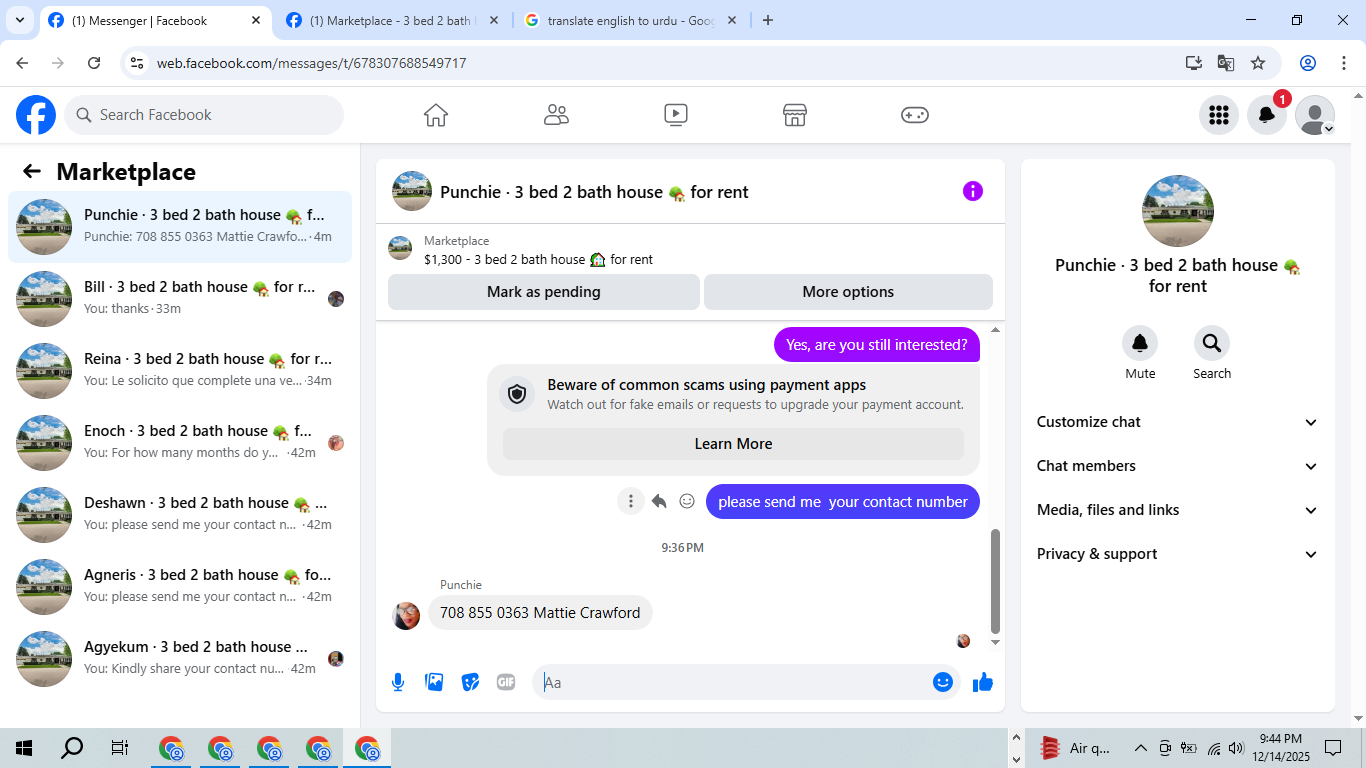Open Deshawn conversation in list
Screen dimensions: 1366x768
(180, 515)
